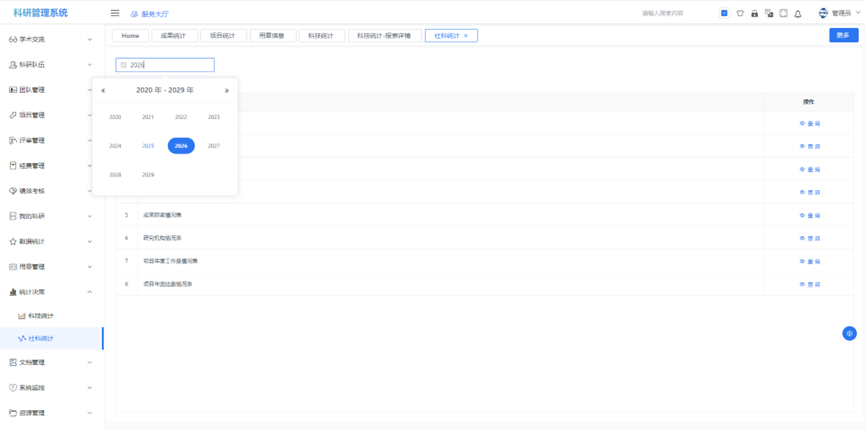This screenshot has width=865, height=430.
Task: Click the hamburger menu collapse icon
Action: tap(115, 13)
